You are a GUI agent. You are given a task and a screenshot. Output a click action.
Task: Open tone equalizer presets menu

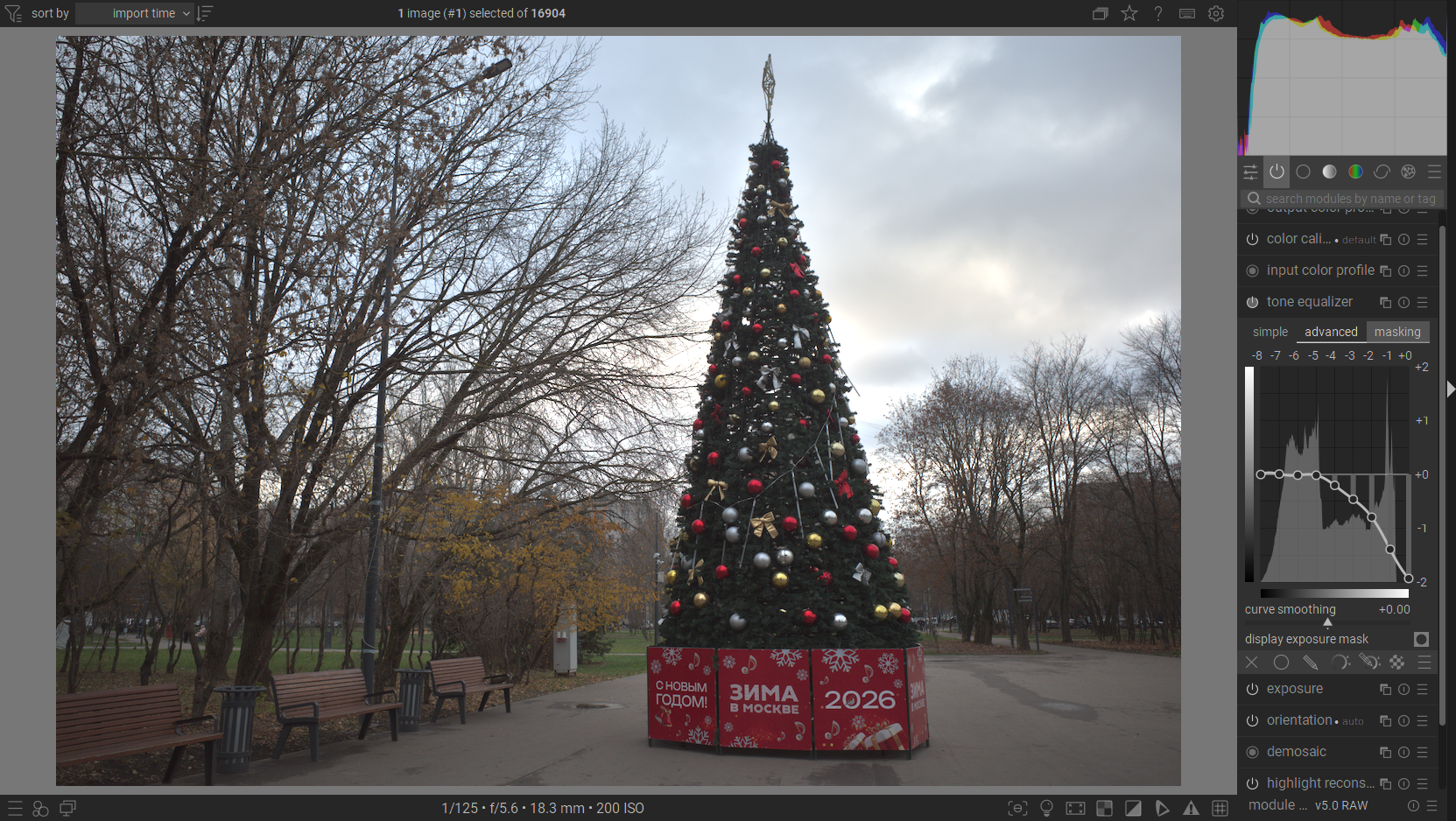coord(1423,302)
